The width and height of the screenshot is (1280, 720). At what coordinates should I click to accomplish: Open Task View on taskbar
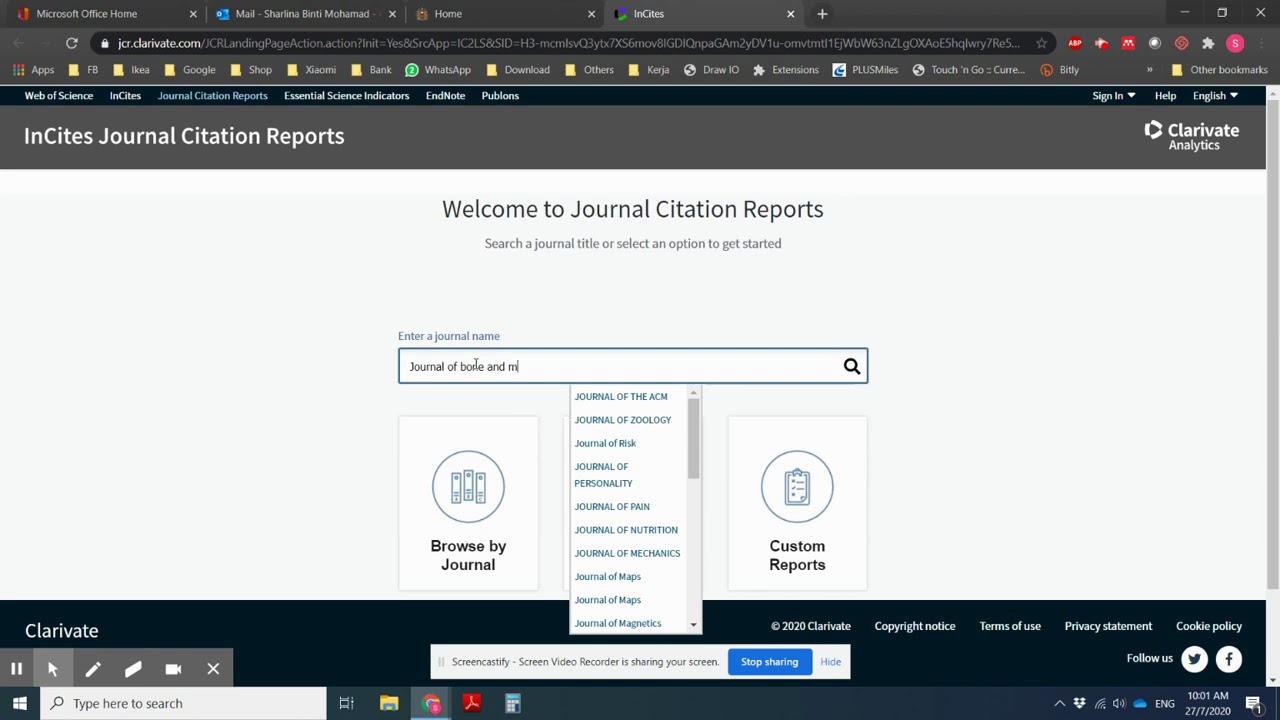coord(346,703)
